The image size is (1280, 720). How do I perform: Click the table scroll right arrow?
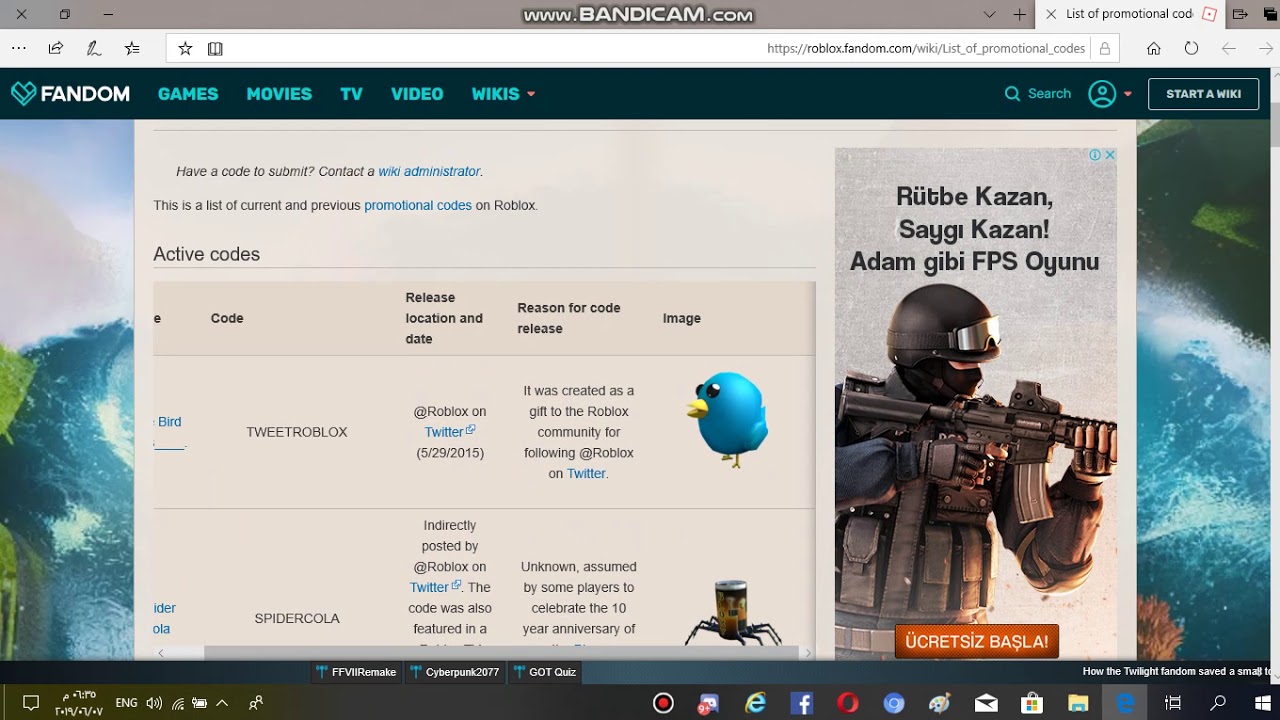pyautogui.click(x=808, y=653)
